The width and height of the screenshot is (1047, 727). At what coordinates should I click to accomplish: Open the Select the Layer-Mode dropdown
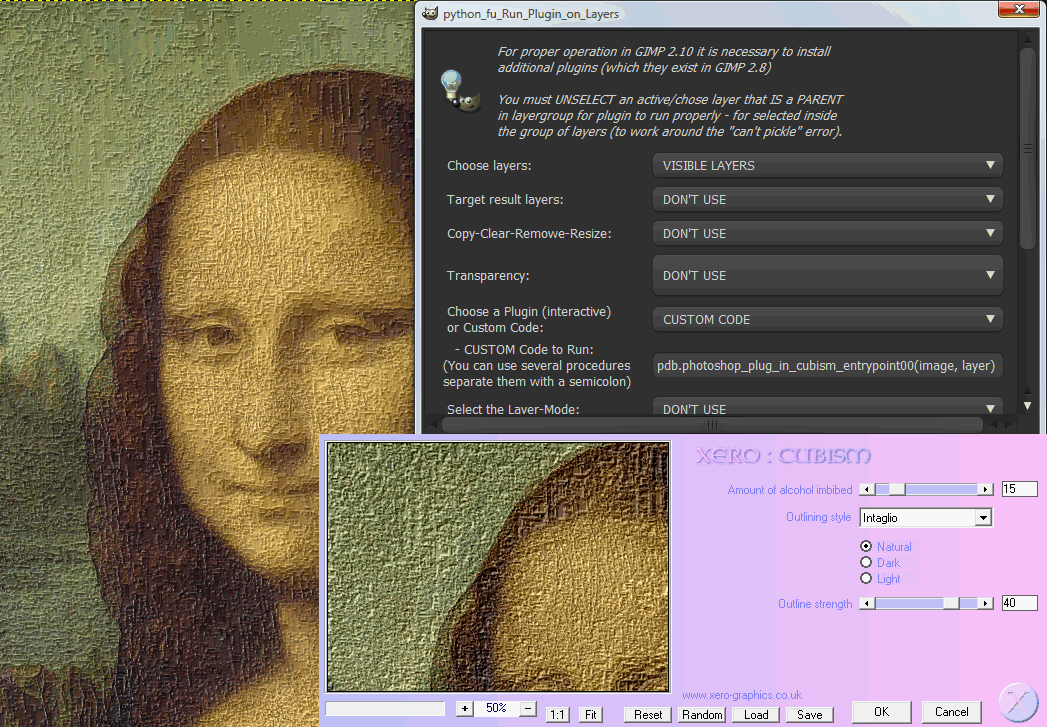pyautogui.click(x=827, y=408)
